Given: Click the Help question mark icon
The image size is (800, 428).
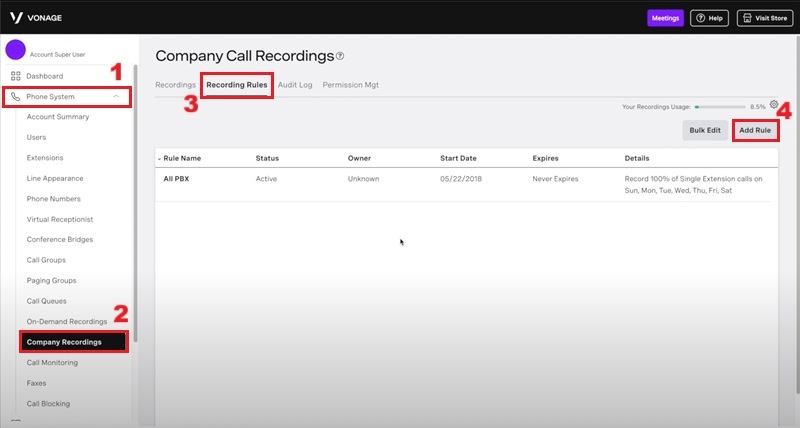Looking at the screenshot, I should (700, 18).
